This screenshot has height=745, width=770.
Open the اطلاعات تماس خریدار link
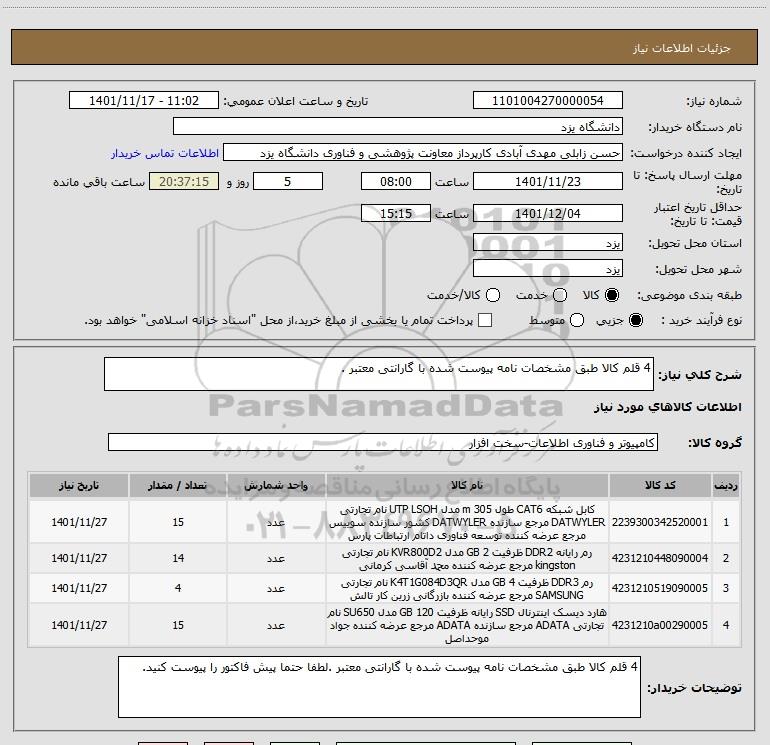pos(165,153)
